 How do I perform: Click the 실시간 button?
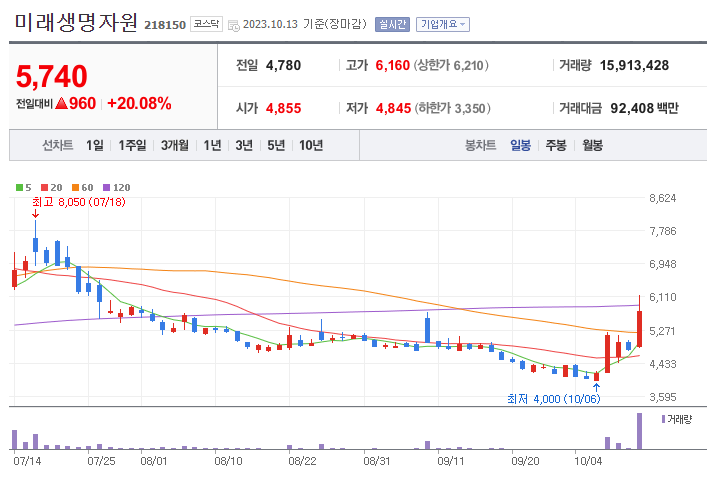click(x=392, y=24)
